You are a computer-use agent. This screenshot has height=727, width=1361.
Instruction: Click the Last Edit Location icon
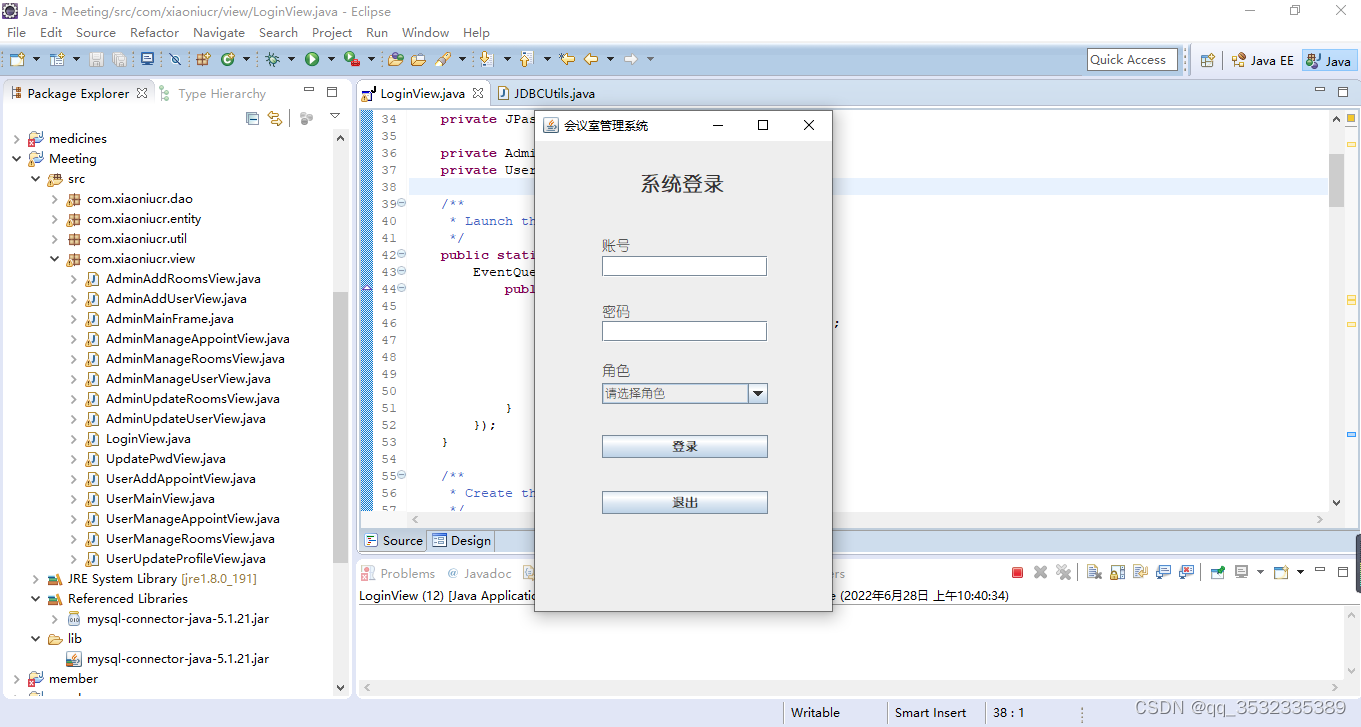pyautogui.click(x=567, y=60)
